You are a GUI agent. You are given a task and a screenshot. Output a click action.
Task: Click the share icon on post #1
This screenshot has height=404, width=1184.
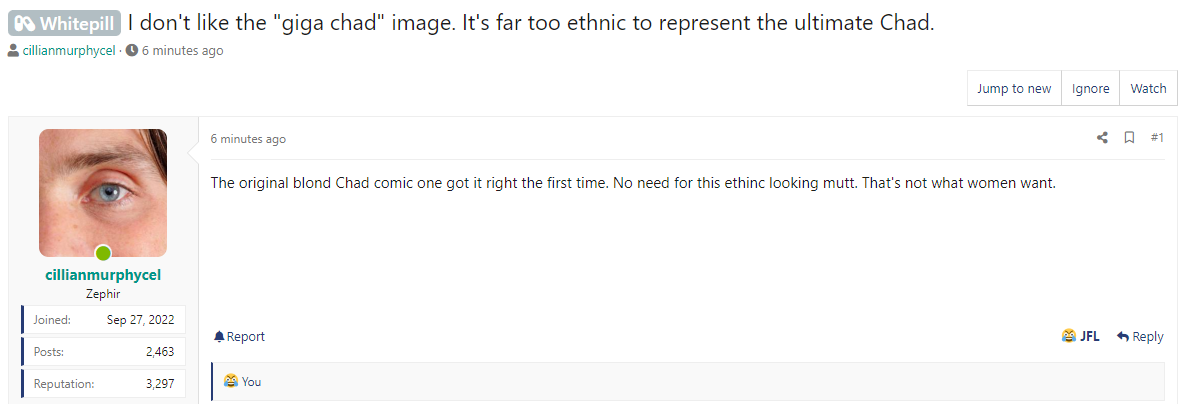coord(1102,137)
